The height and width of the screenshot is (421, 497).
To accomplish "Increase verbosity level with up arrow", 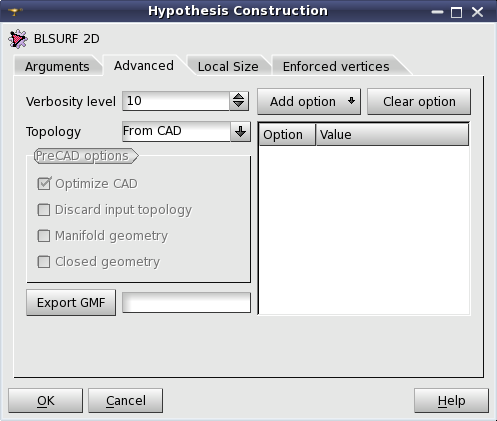I will 238,97.
